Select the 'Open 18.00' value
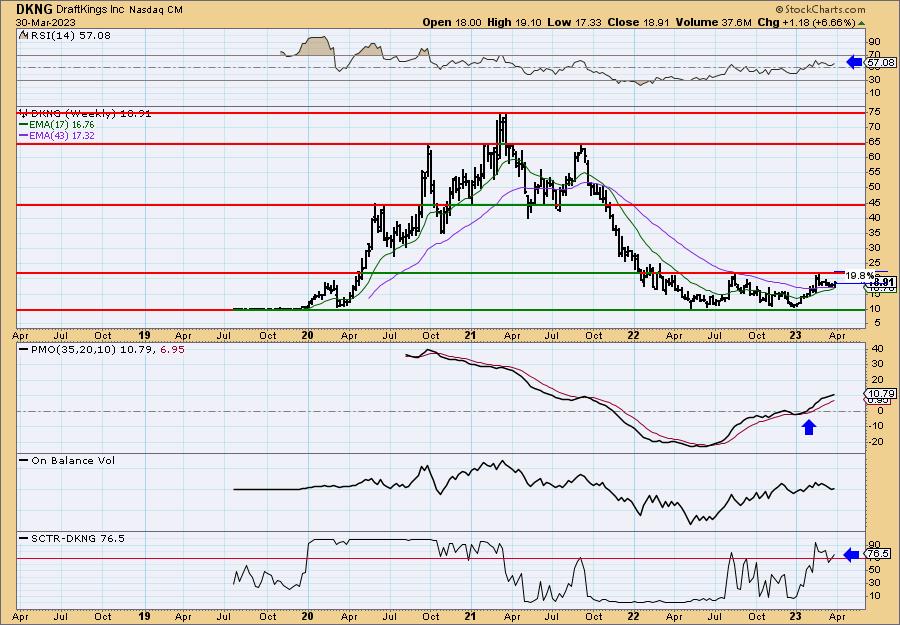The image size is (900, 625). click(x=452, y=22)
